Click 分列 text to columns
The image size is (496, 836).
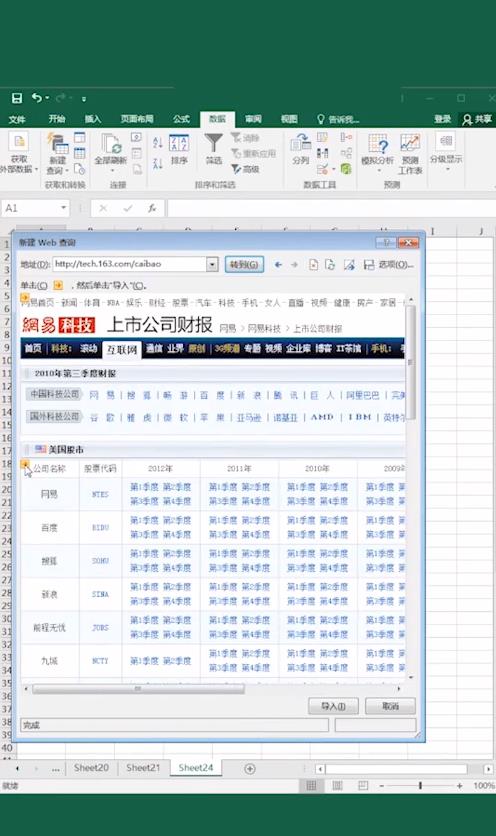coord(301,149)
